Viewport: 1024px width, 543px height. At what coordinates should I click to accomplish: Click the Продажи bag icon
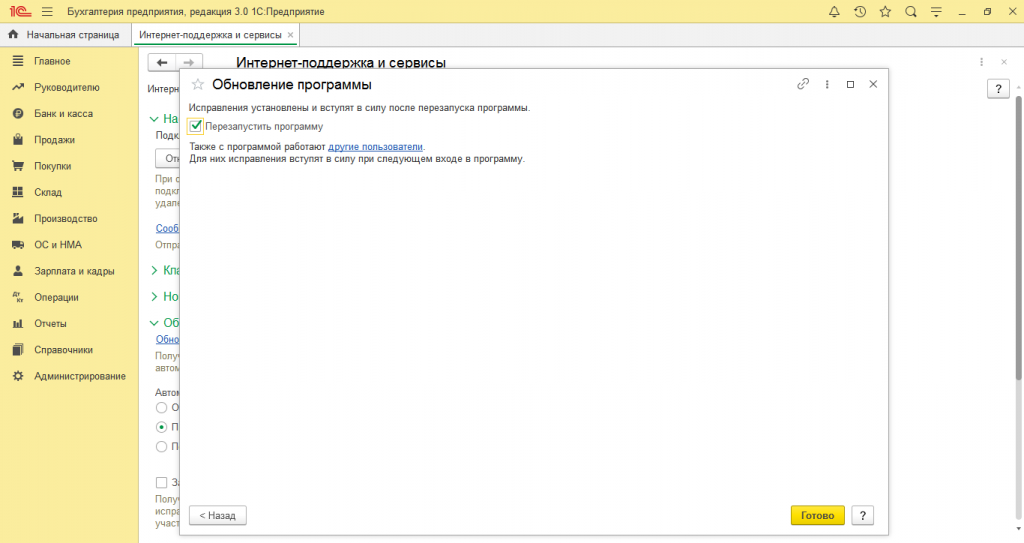pyautogui.click(x=18, y=140)
